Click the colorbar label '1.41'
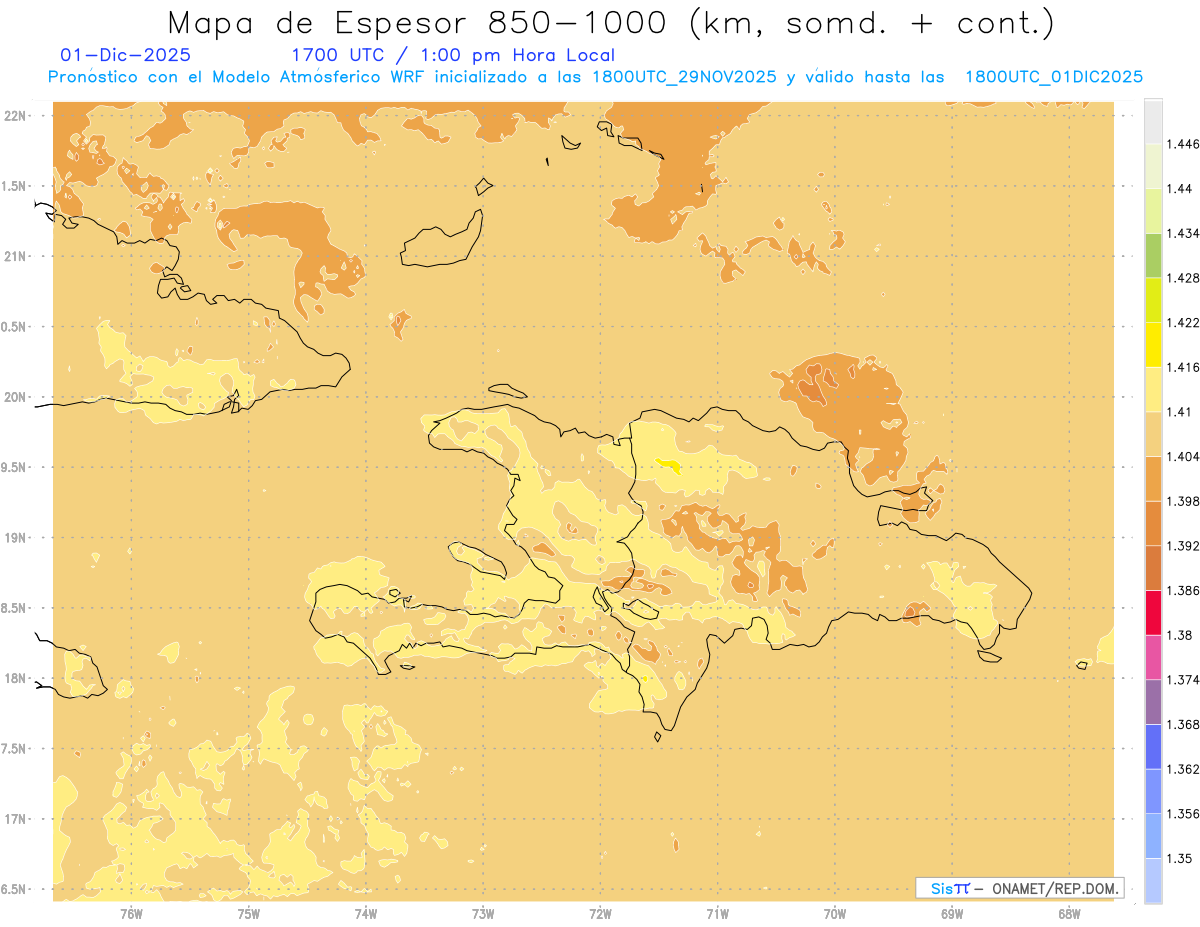 coord(1178,412)
